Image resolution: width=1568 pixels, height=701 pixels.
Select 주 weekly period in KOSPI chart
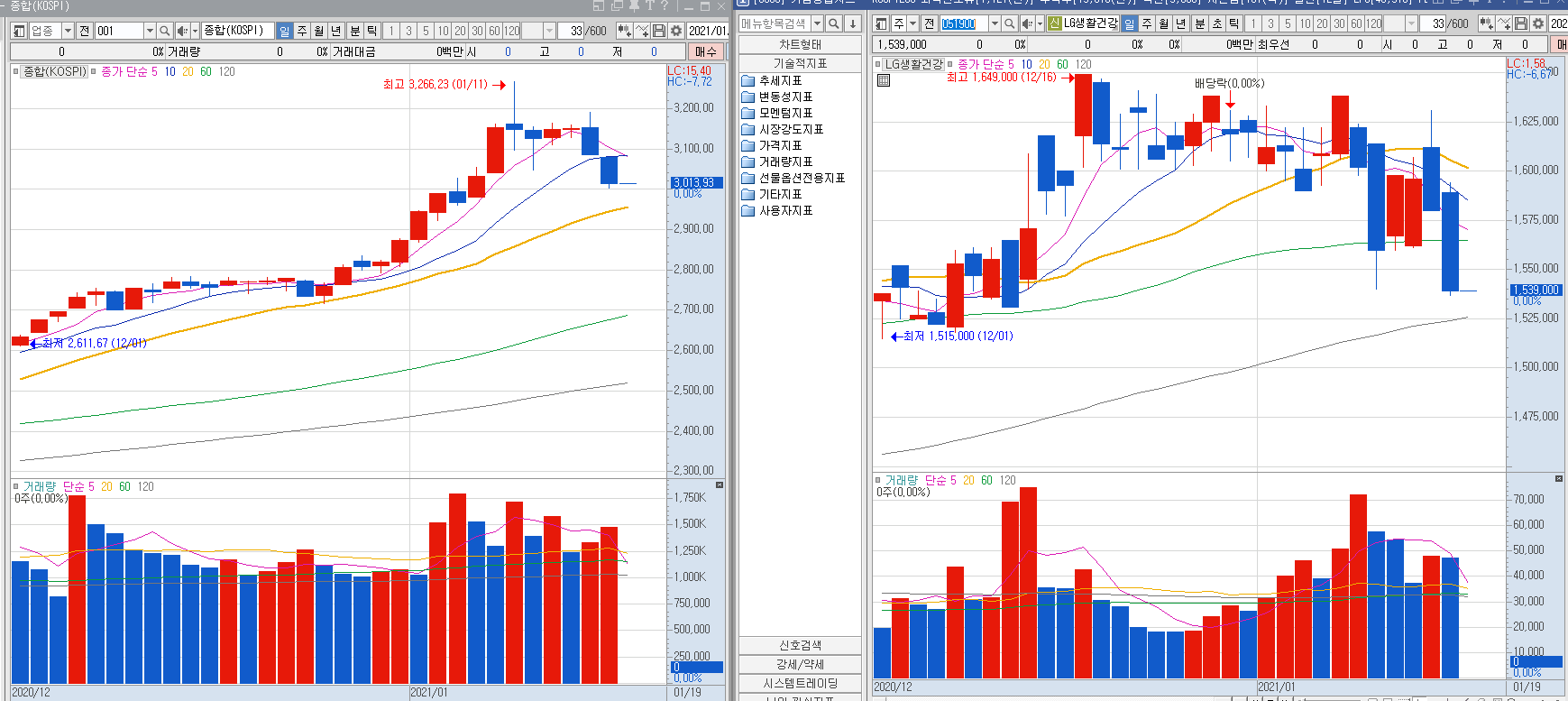tap(302, 31)
